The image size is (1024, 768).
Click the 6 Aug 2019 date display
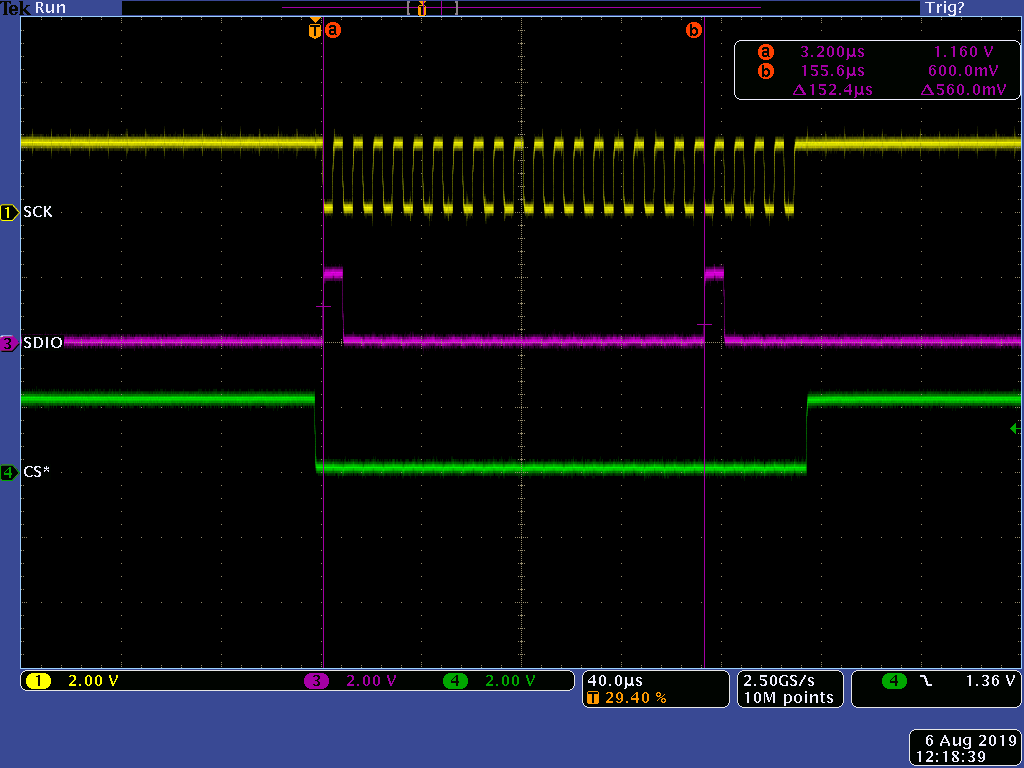point(970,741)
